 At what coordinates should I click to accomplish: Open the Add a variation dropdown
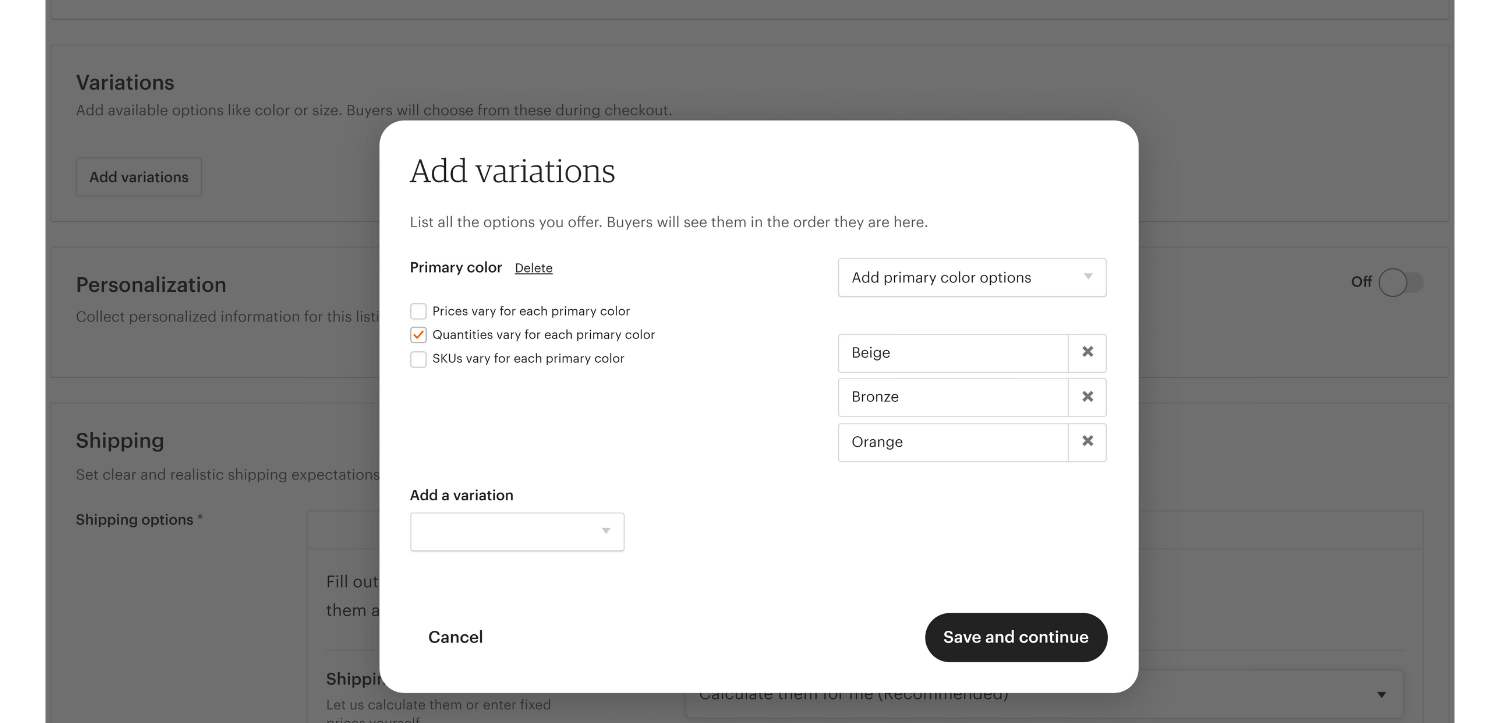(x=517, y=532)
